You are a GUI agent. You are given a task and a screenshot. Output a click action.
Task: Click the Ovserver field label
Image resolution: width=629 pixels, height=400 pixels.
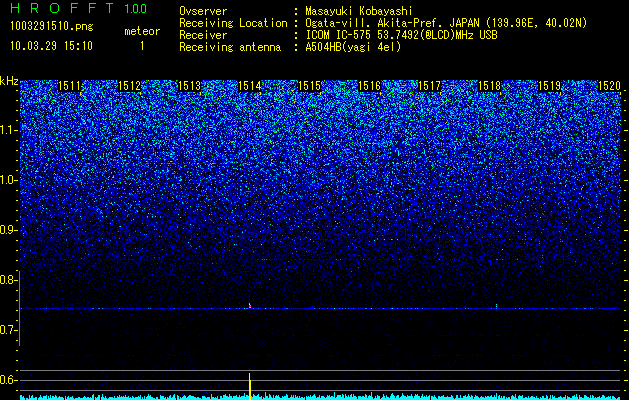[203, 11]
